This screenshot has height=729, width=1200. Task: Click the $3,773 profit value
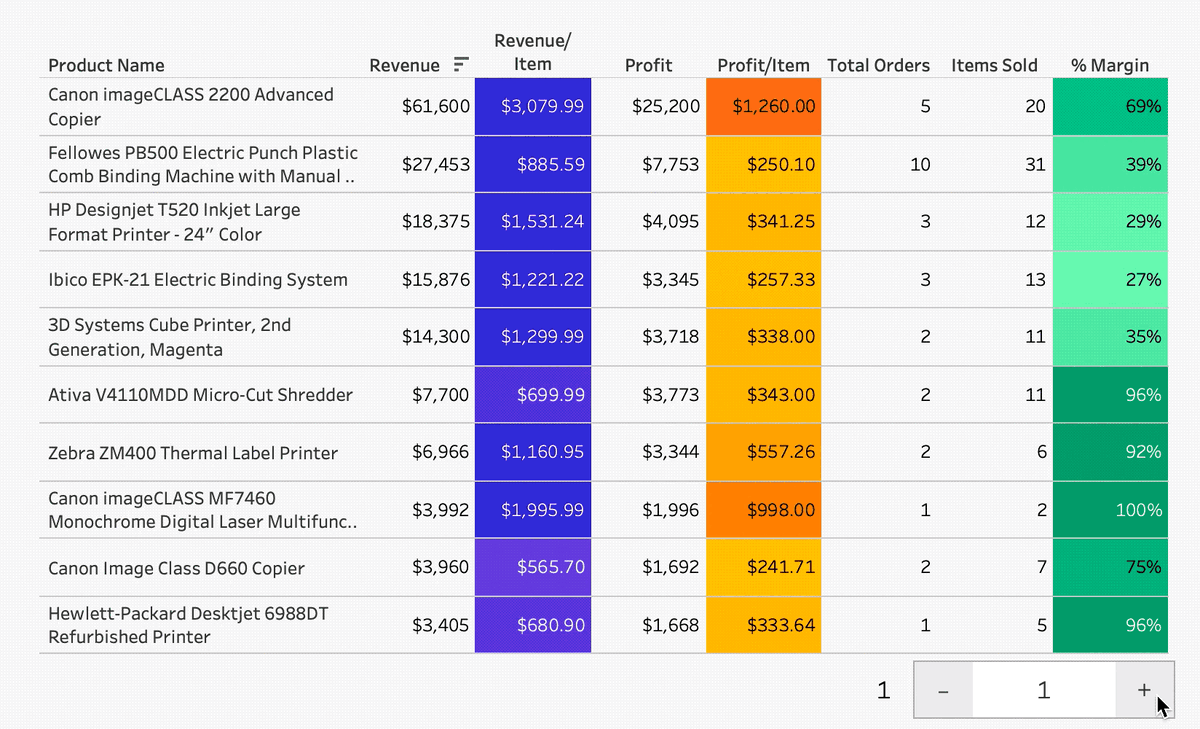click(x=670, y=395)
